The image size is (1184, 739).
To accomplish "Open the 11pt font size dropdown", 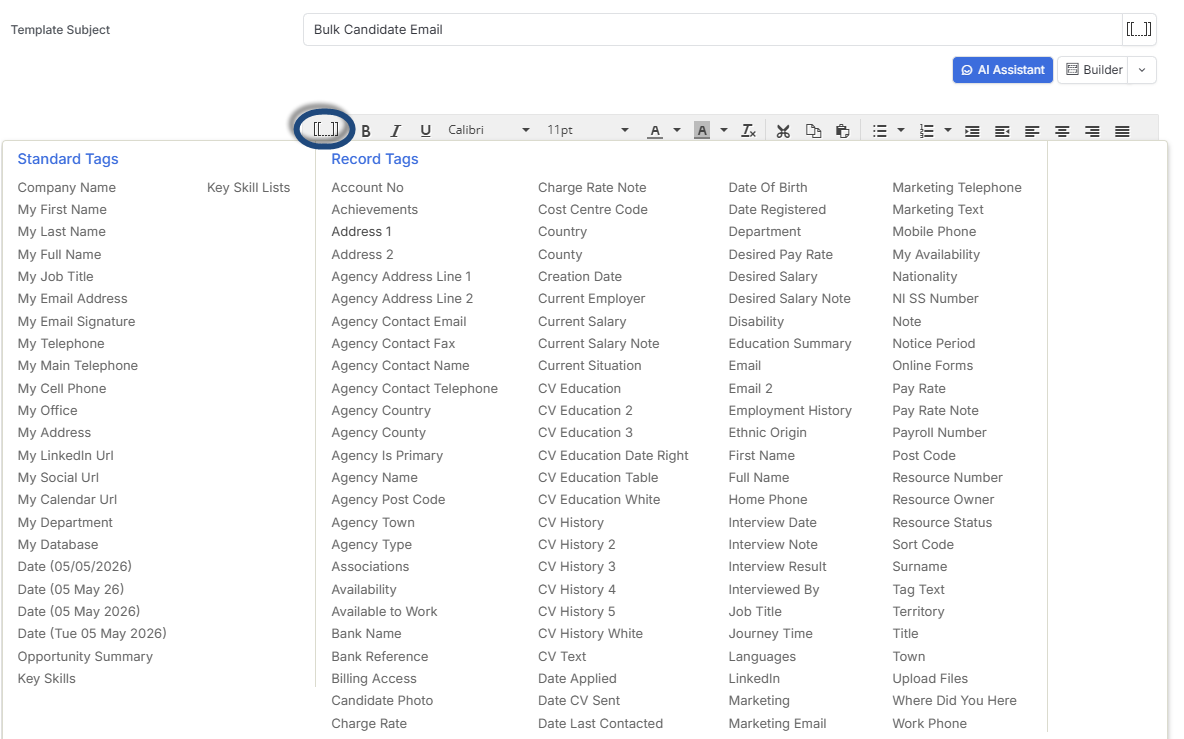I will 587,130.
